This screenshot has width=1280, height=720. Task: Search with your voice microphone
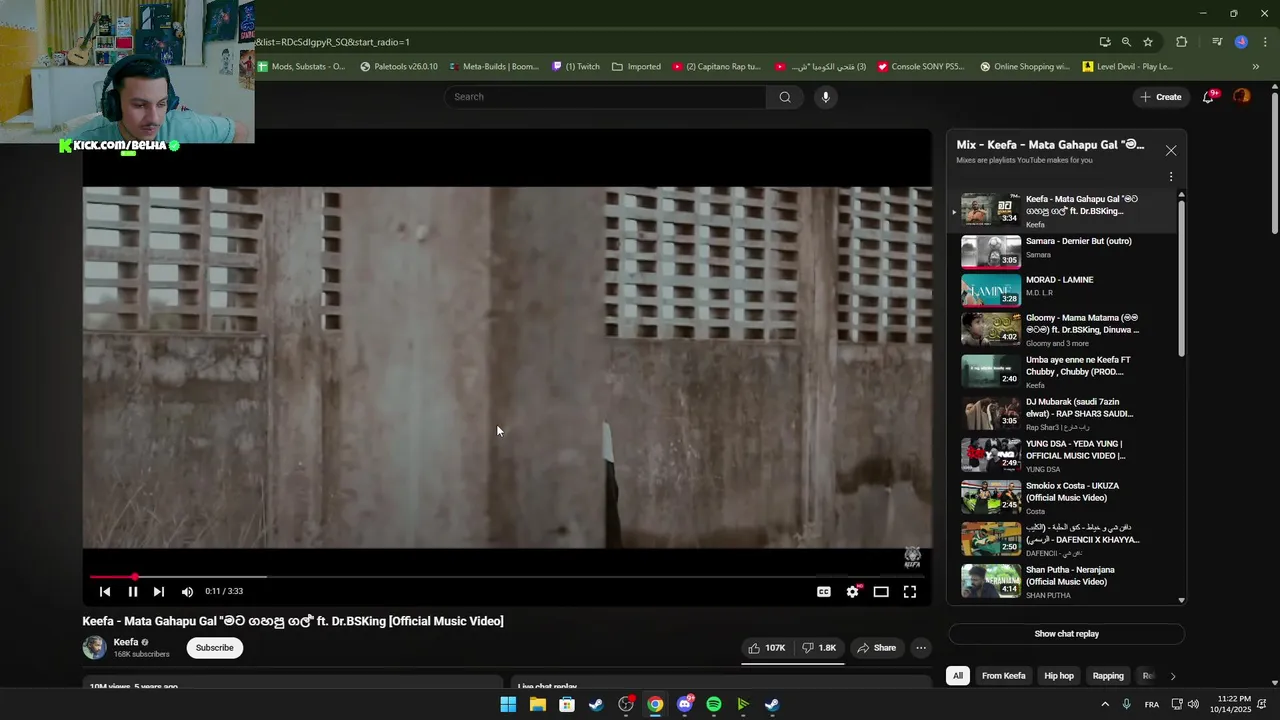[825, 97]
